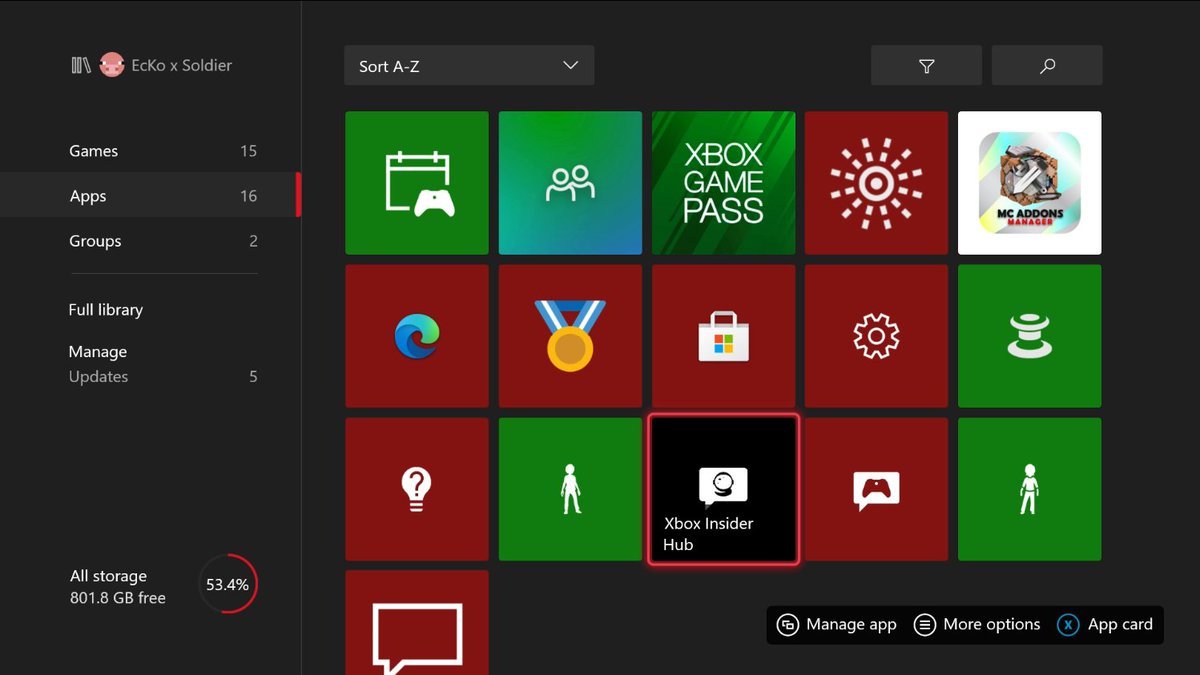The height and width of the screenshot is (675, 1200).
Task: Click the filter funnel button
Action: pos(926,66)
